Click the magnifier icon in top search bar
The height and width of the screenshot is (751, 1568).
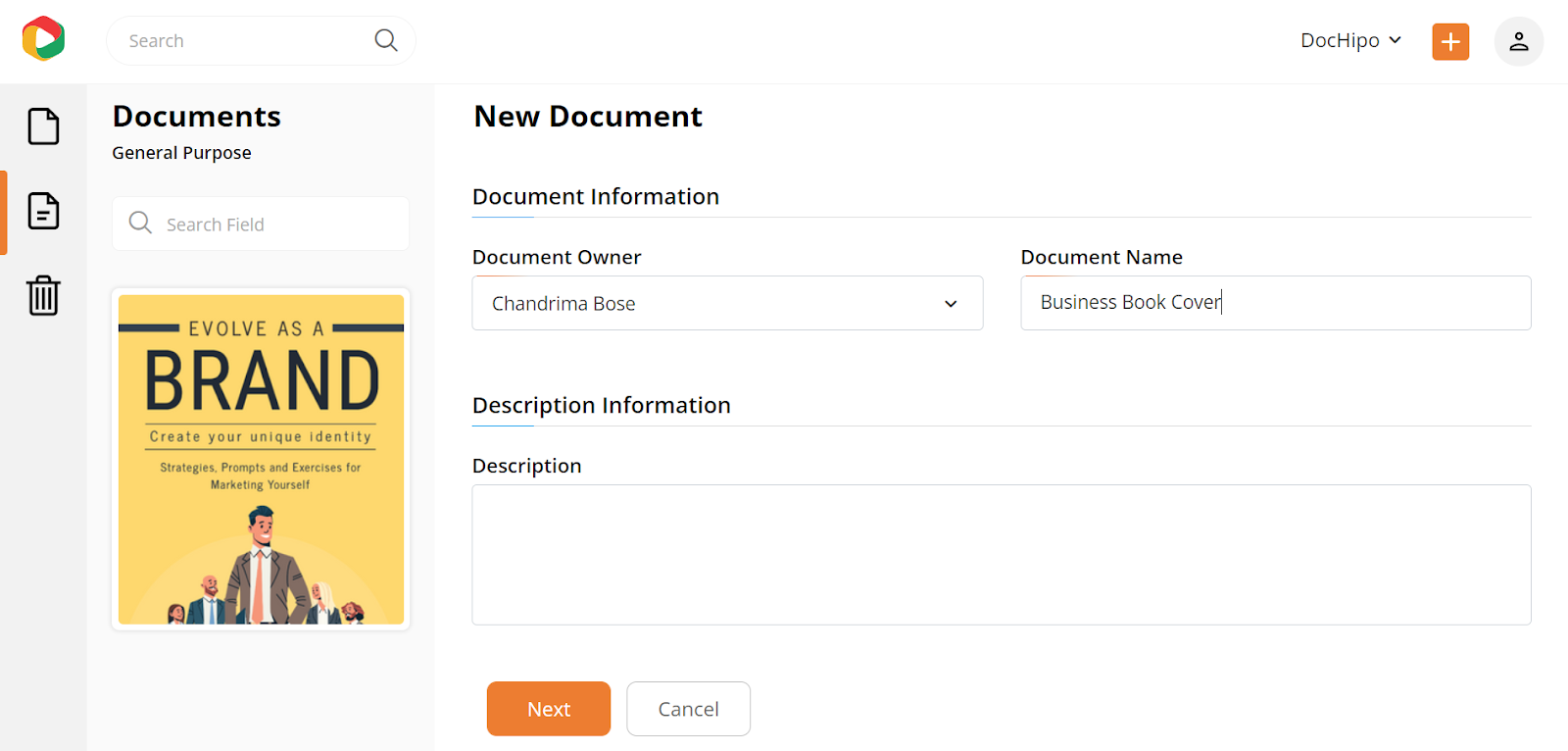386,40
